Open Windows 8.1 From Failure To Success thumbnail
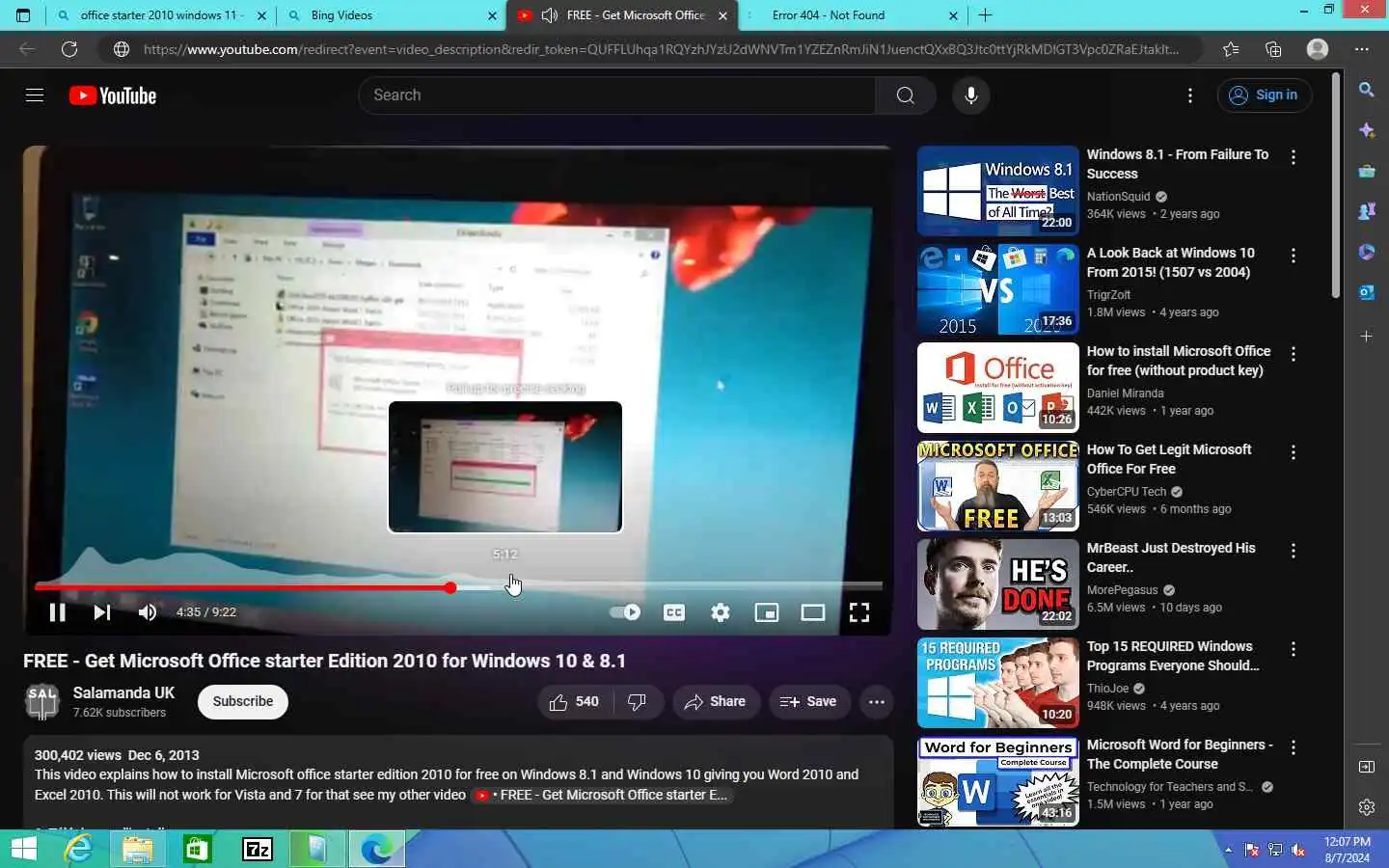 (x=998, y=191)
